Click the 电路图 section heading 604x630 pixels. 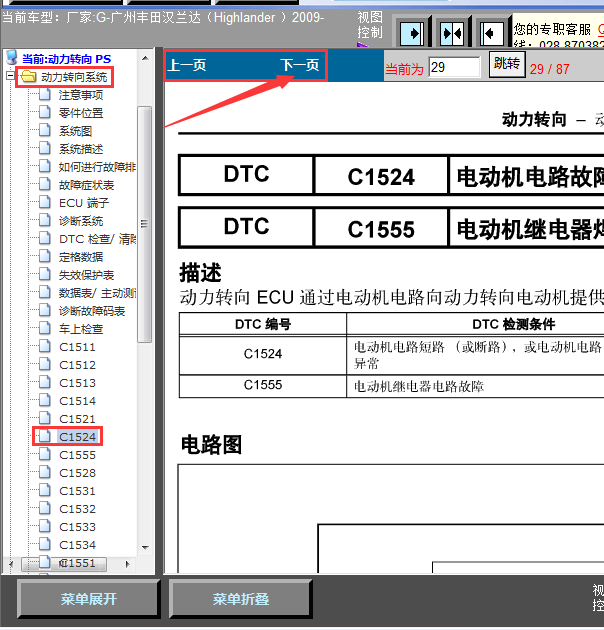click(211, 445)
